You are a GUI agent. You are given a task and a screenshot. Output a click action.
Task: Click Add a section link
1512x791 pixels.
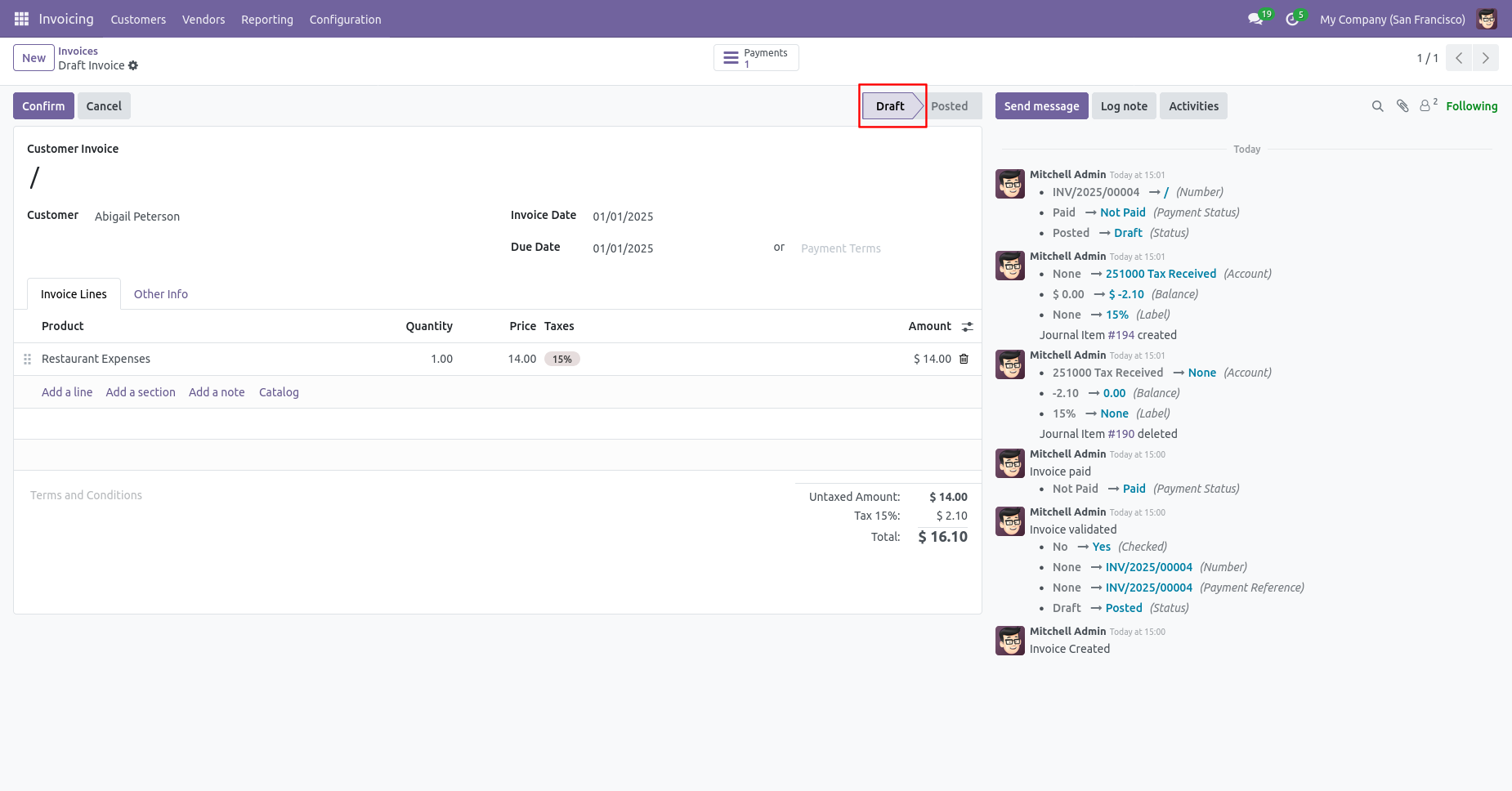[141, 392]
